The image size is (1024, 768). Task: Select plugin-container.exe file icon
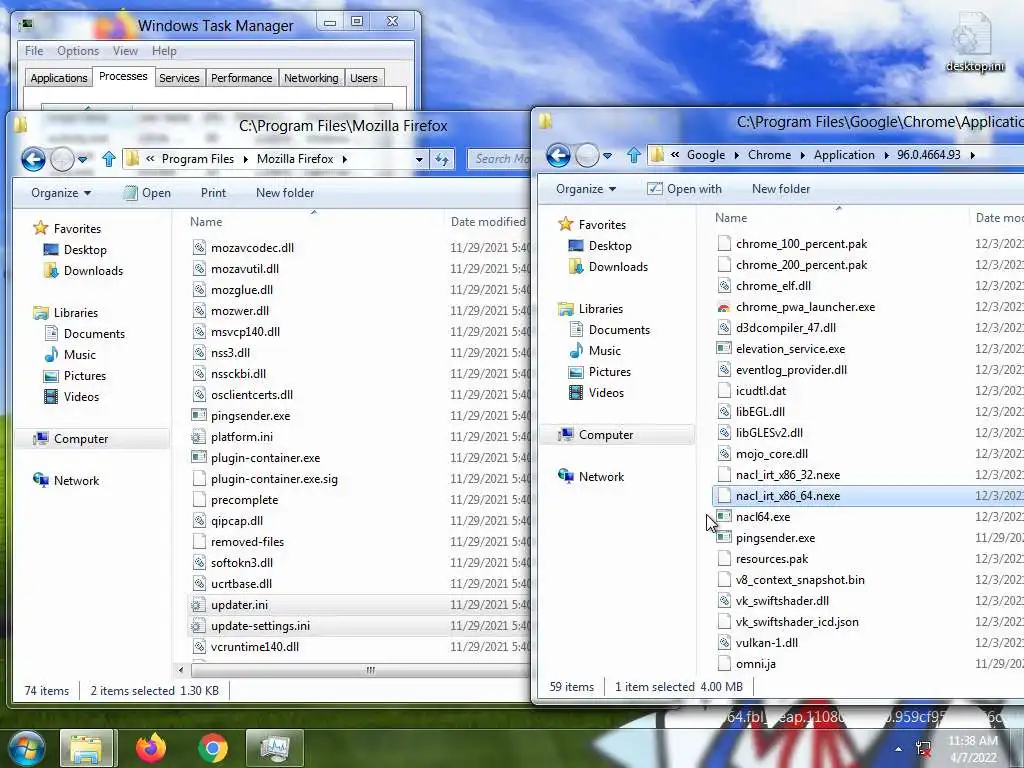click(199, 457)
